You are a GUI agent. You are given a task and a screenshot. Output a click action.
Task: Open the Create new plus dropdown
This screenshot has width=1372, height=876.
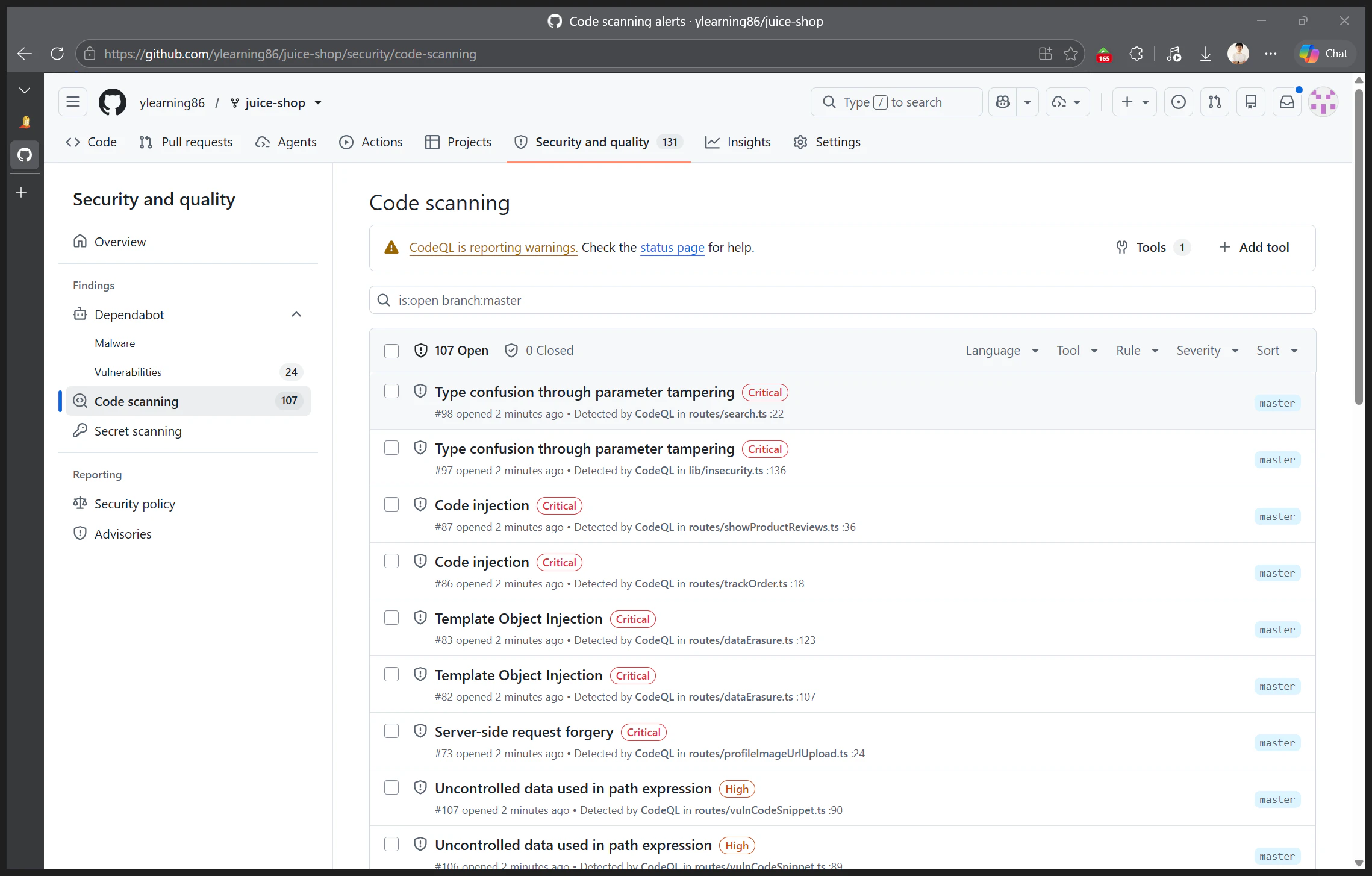click(x=1135, y=102)
